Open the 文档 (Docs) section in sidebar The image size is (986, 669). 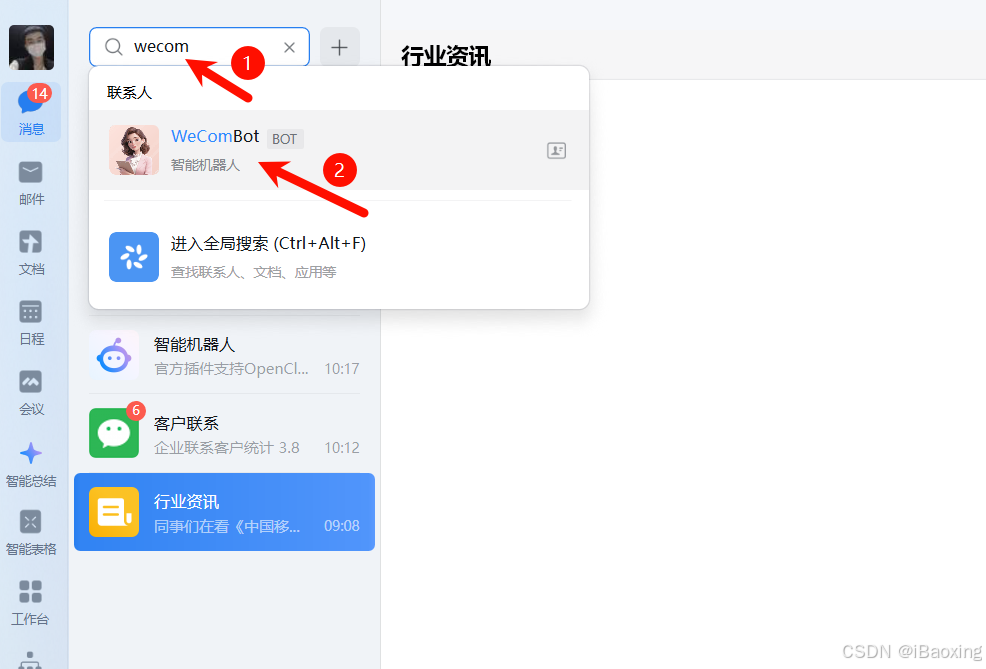click(31, 255)
